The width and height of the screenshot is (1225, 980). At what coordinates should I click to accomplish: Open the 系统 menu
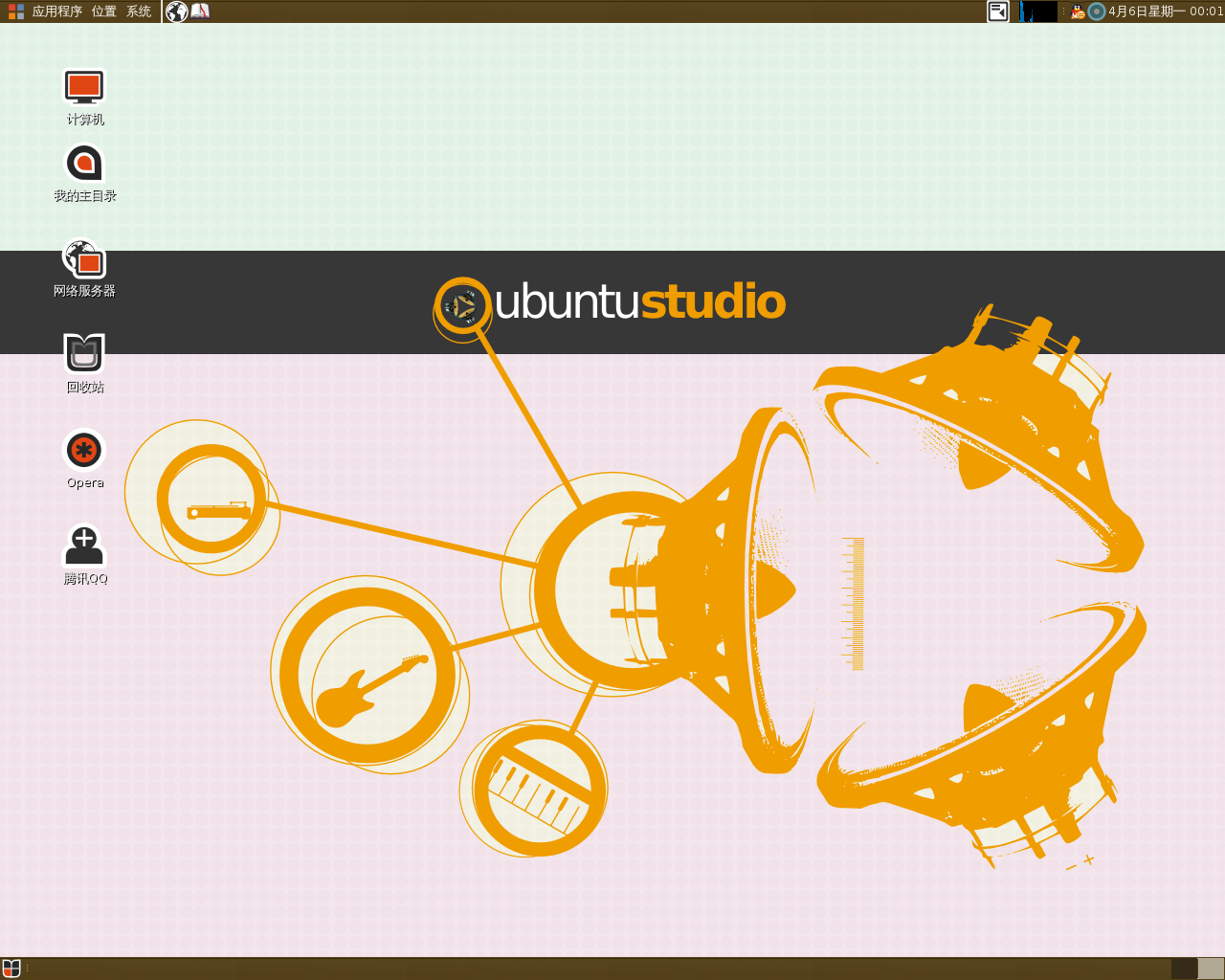(139, 11)
